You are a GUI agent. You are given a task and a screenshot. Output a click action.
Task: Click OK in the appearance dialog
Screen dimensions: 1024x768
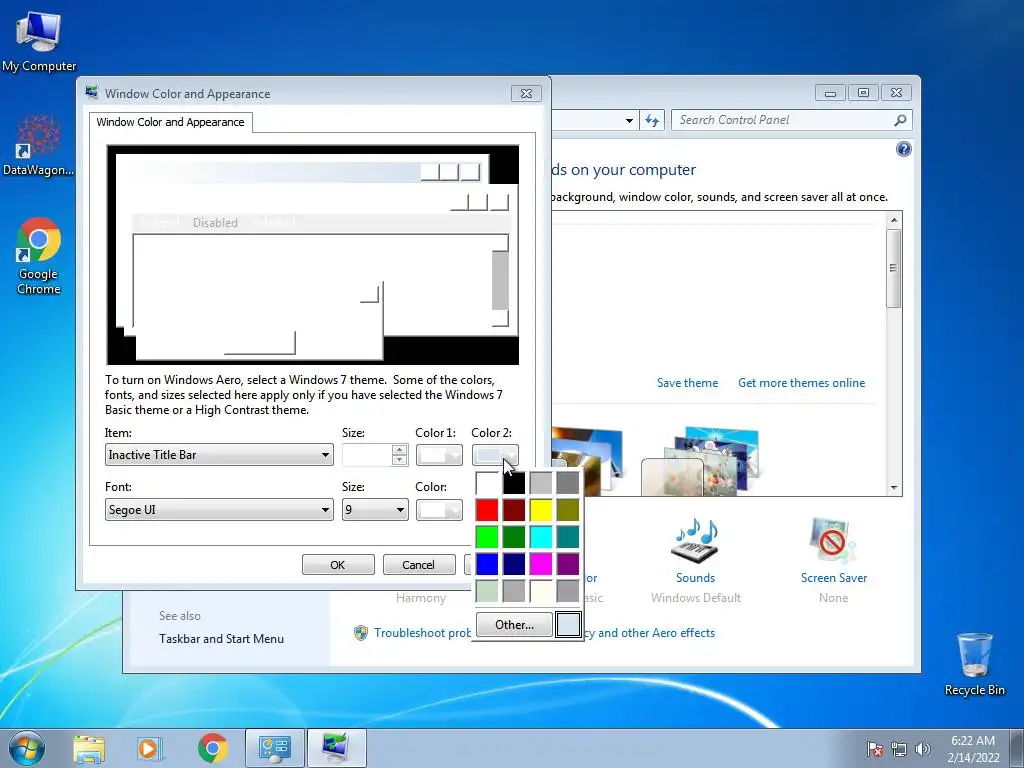click(338, 565)
